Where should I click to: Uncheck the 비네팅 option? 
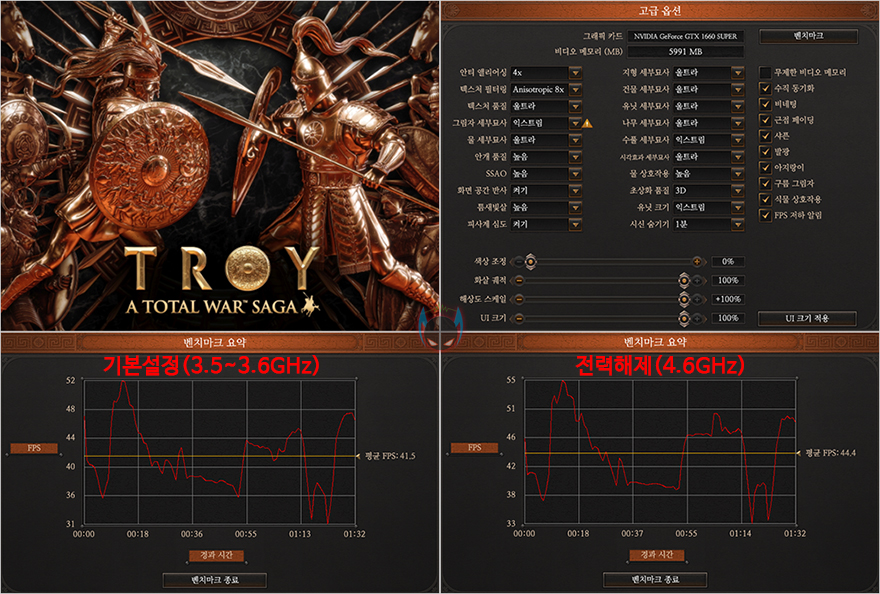[765, 104]
